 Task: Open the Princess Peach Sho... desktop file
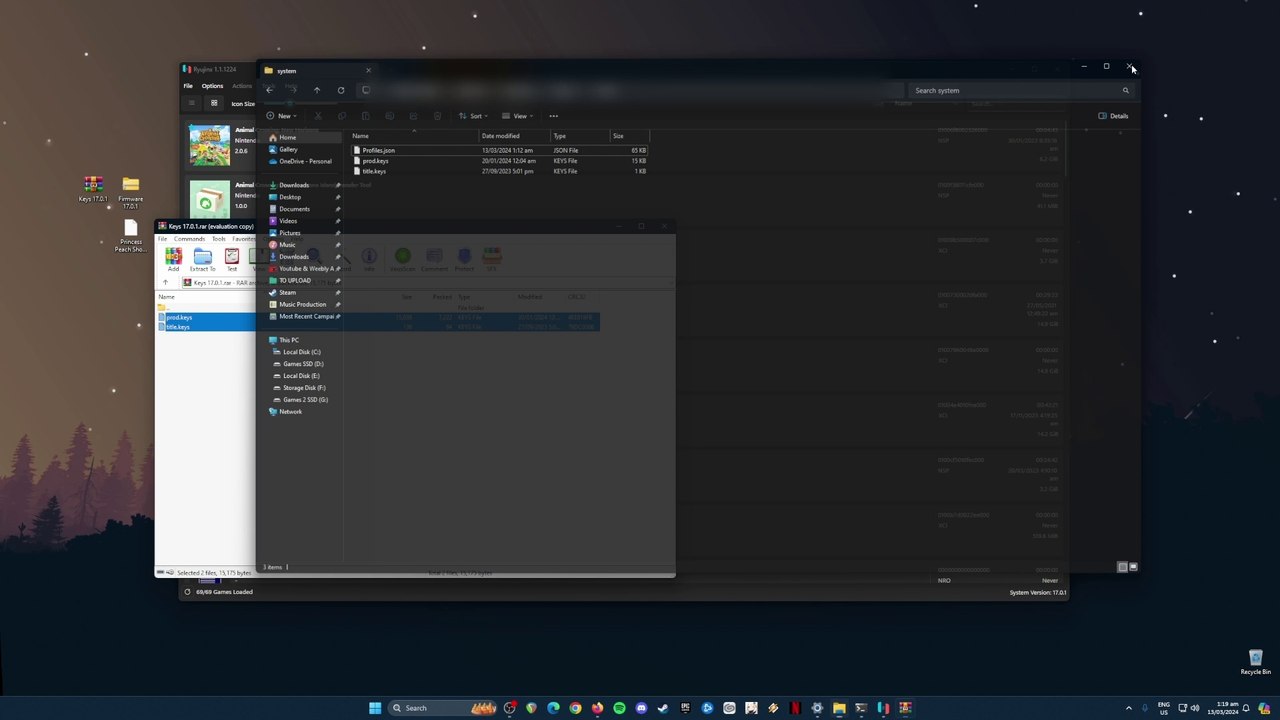pos(130,237)
